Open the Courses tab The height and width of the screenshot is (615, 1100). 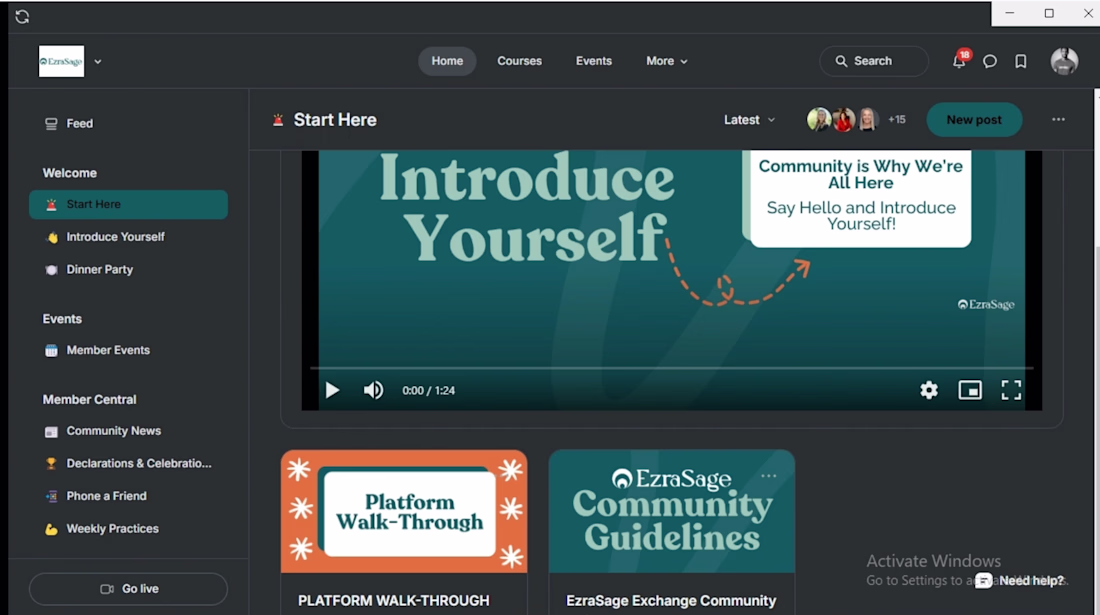point(519,61)
